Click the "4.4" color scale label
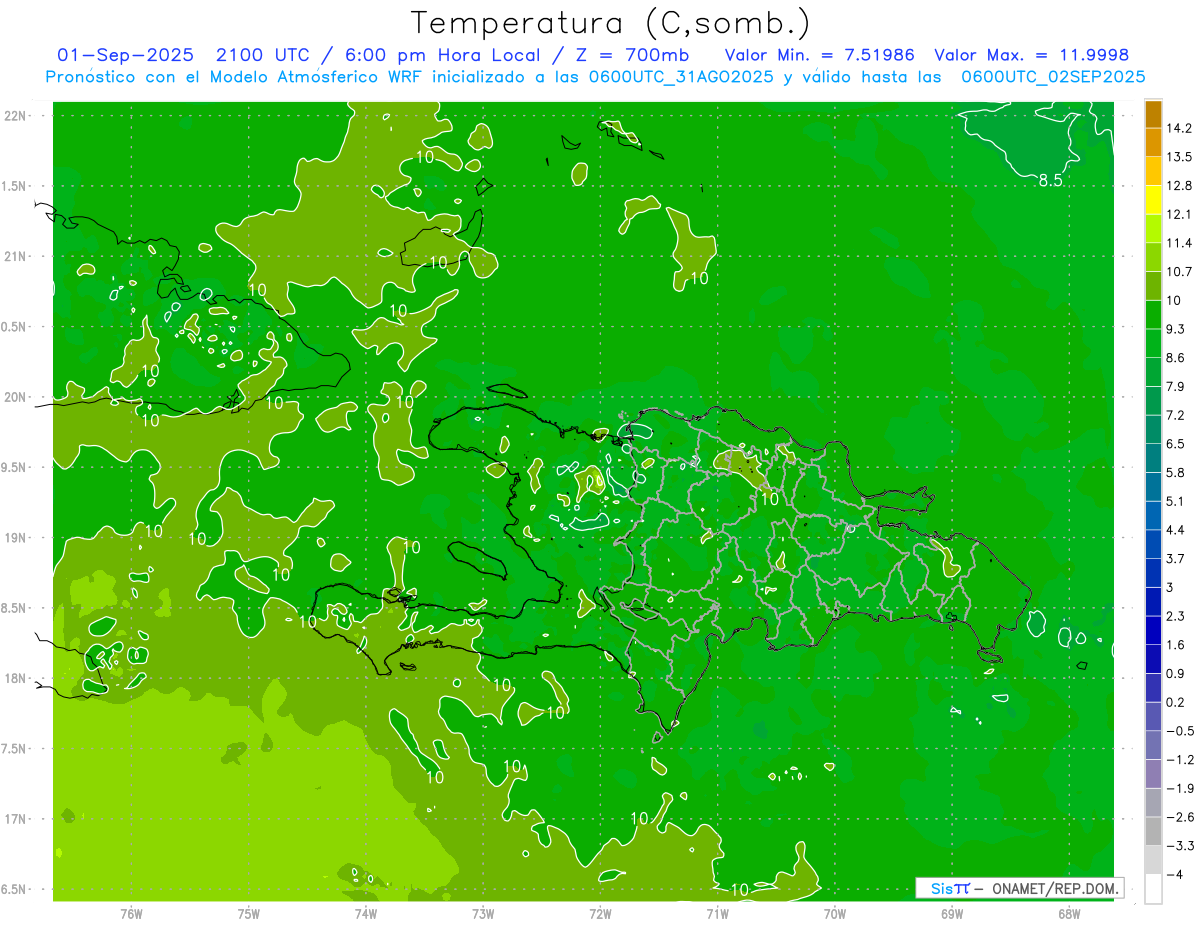 tap(1176, 530)
